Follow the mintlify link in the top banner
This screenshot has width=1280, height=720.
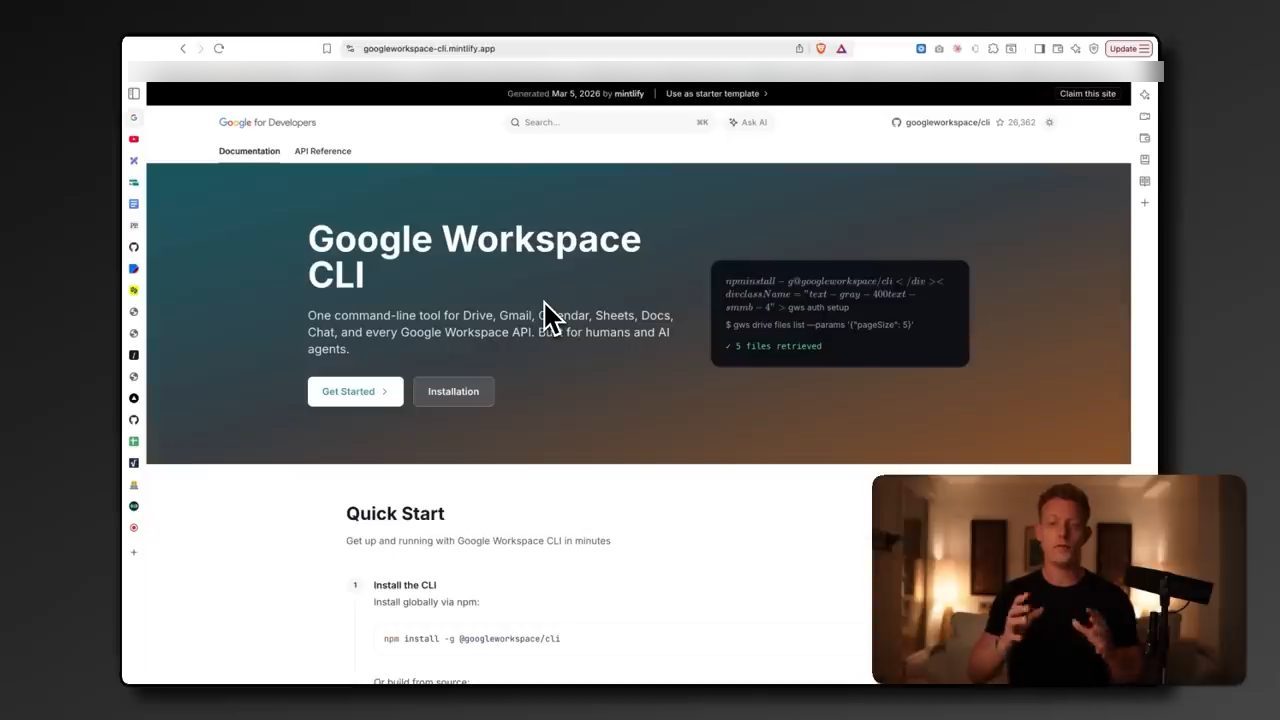[629, 94]
